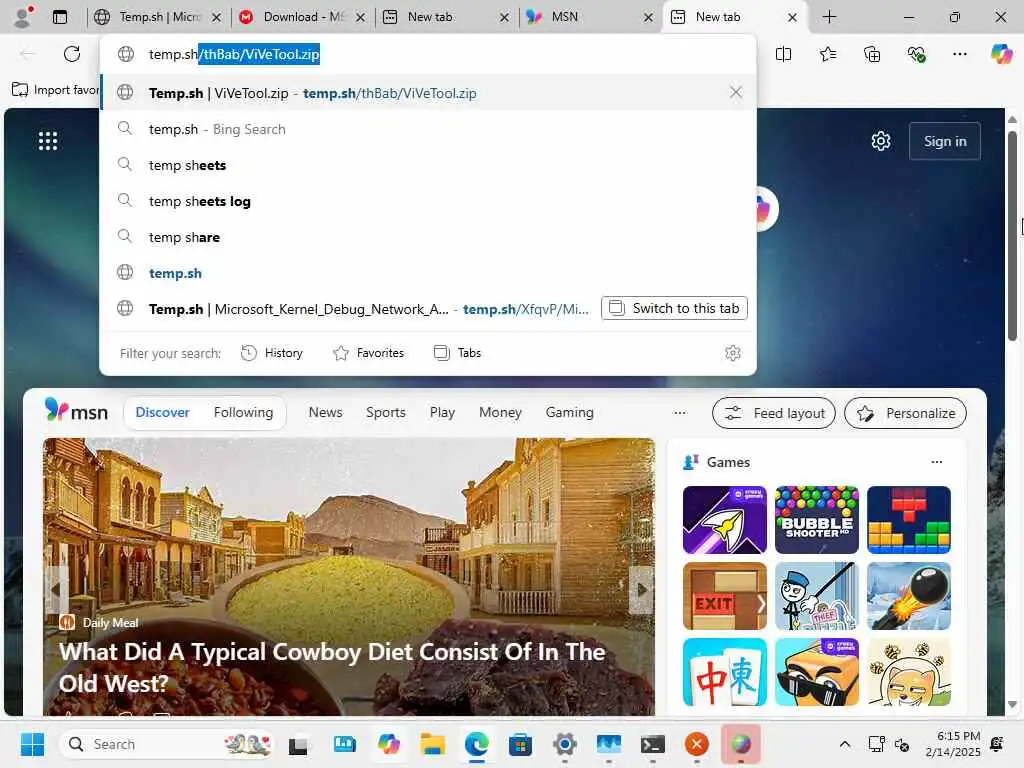Image resolution: width=1024 pixels, height=768 pixels.
Task: Open Microsoft Store from the taskbar
Action: [x=520, y=744]
